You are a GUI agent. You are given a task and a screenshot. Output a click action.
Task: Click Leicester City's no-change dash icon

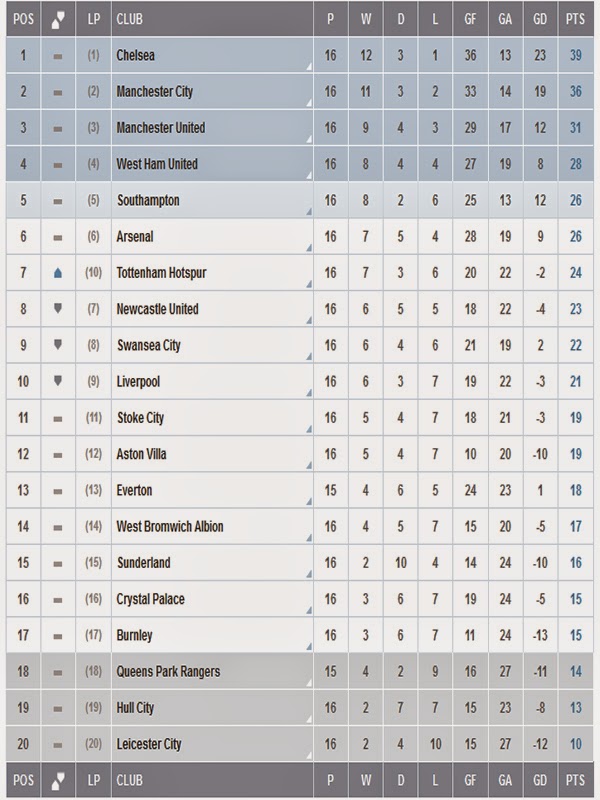point(58,744)
